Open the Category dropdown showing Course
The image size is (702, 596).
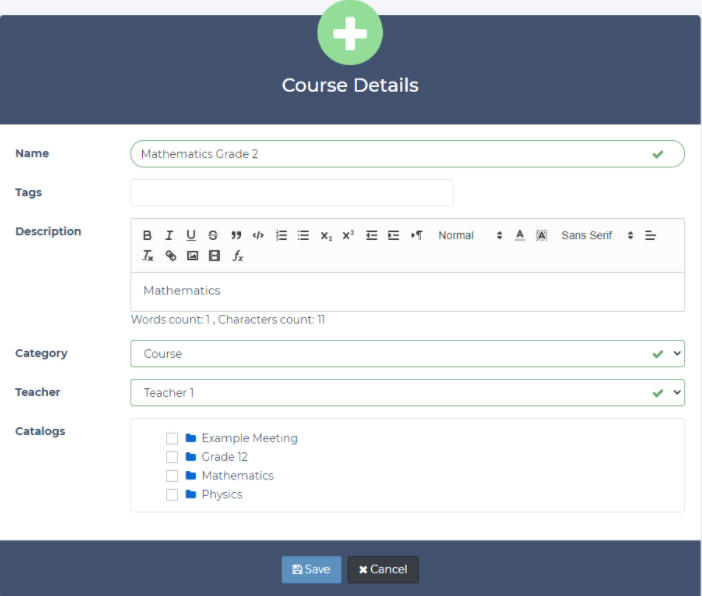coord(407,354)
